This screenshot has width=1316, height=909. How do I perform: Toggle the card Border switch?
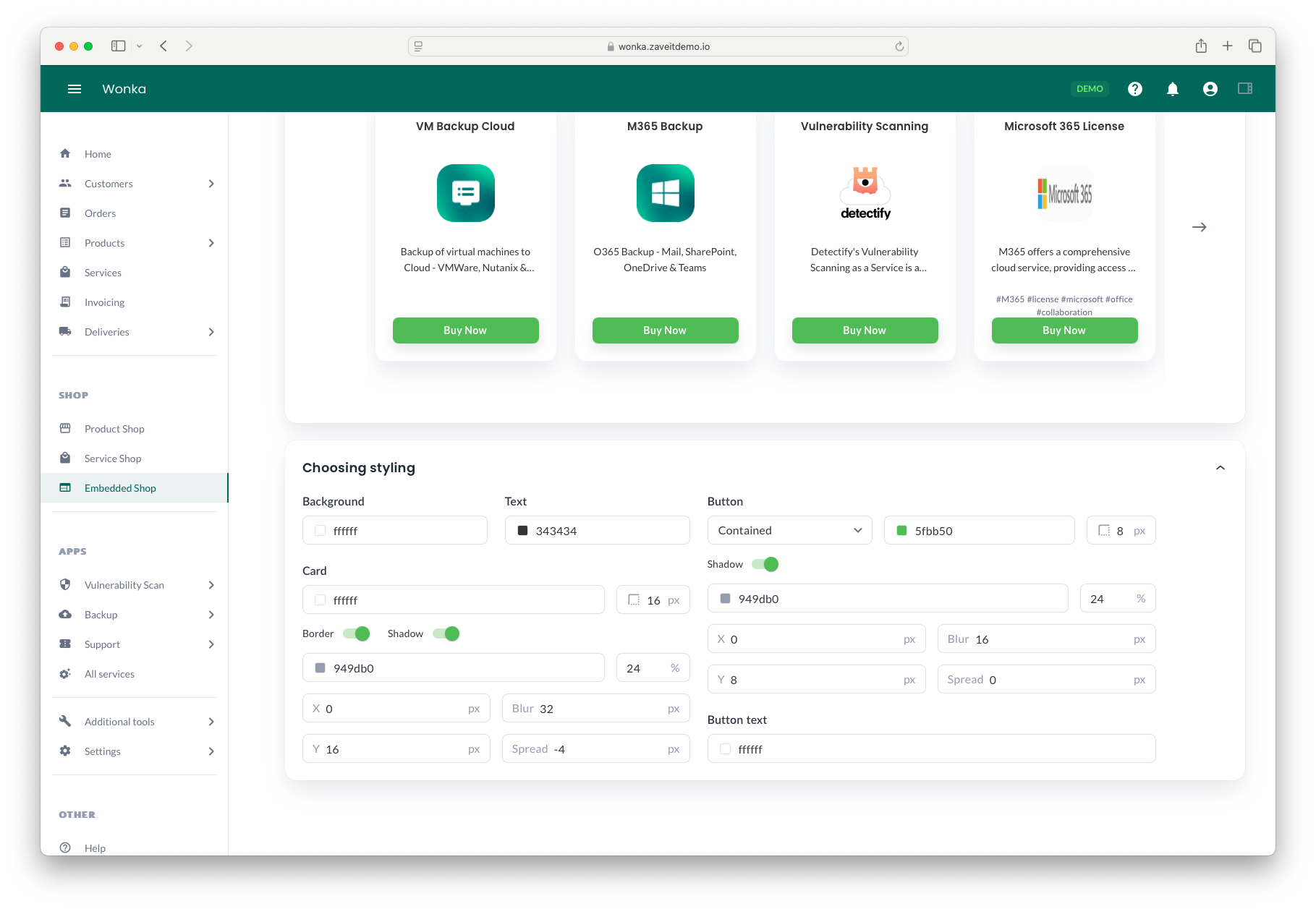[x=356, y=633]
